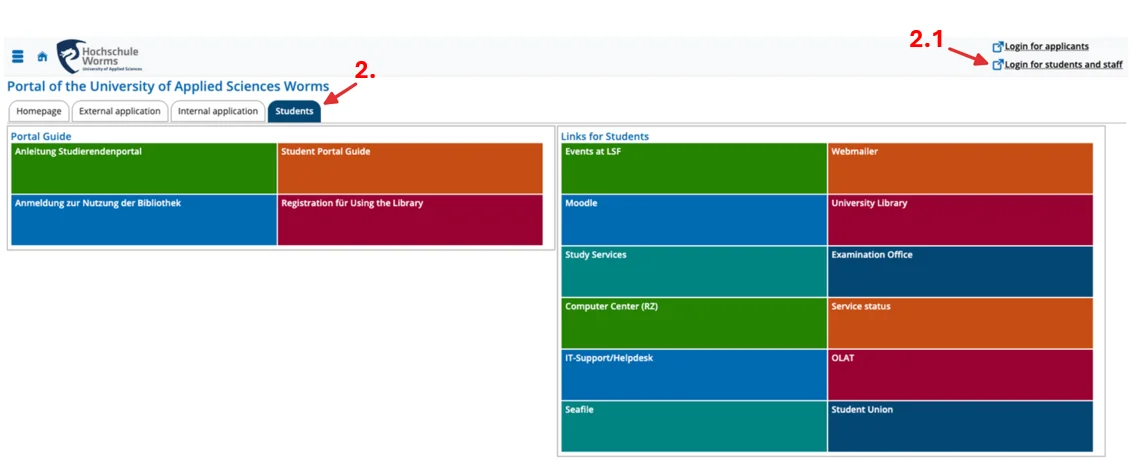Viewport: 1141px width, 470px height.
Task: Open the Student Portal Guide tile
Action: pos(410,168)
